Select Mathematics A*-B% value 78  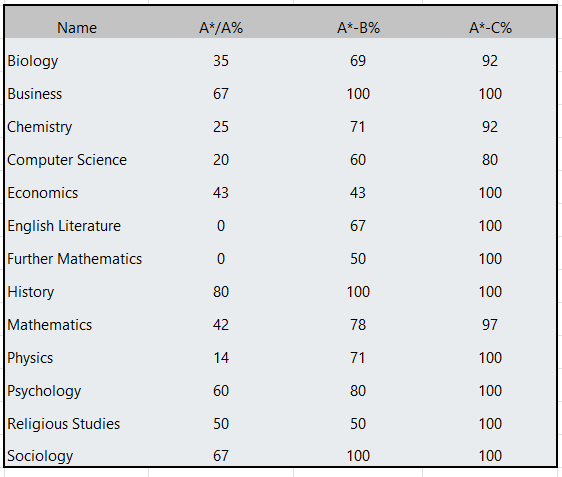point(358,325)
